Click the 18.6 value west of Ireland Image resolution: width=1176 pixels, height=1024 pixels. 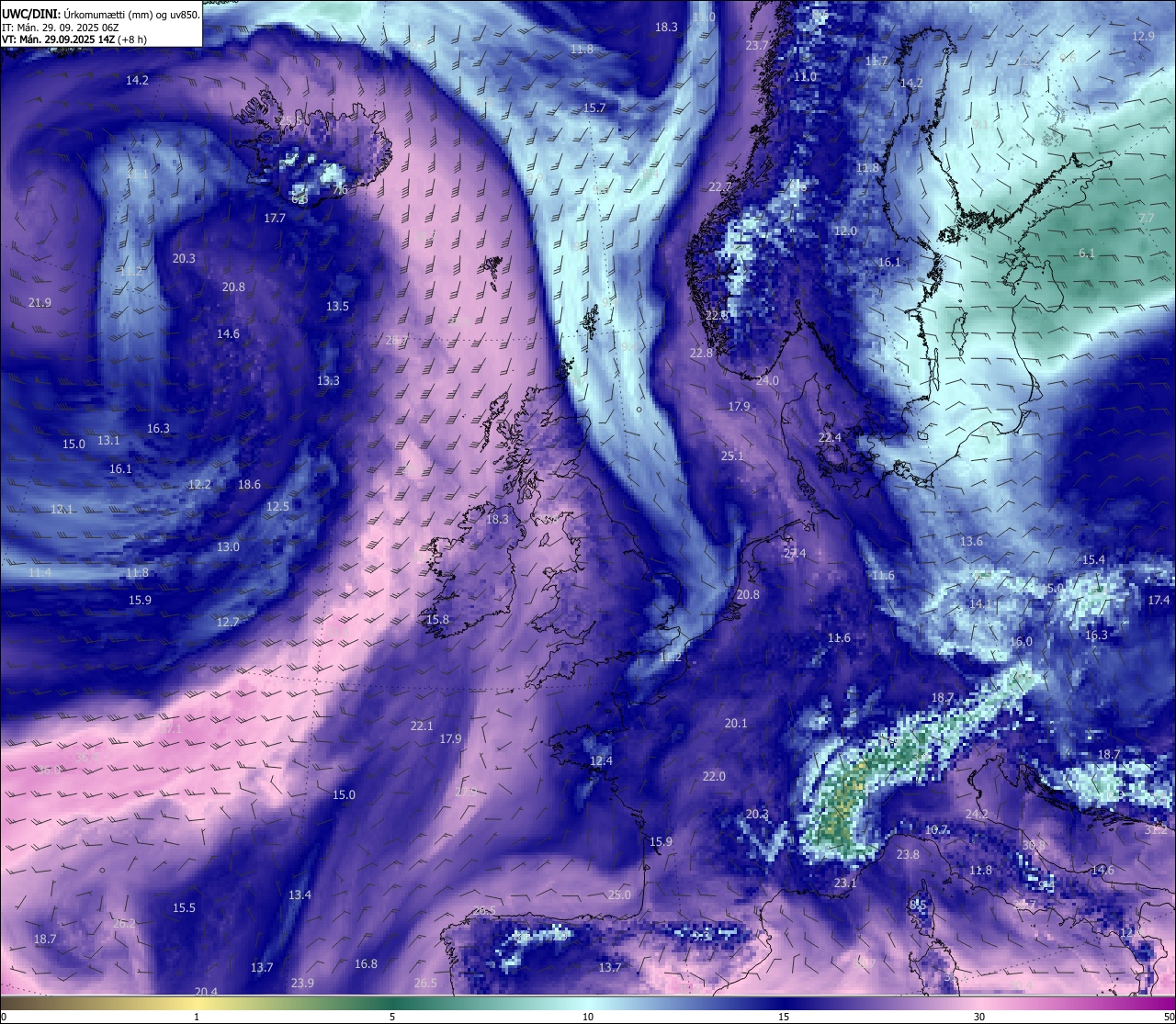click(x=249, y=485)
